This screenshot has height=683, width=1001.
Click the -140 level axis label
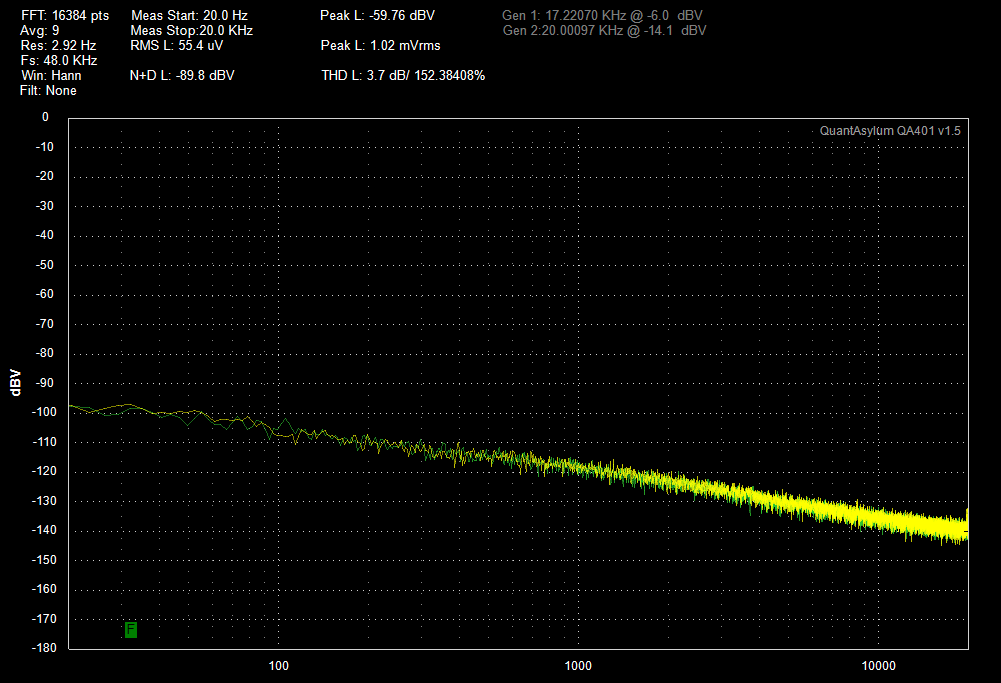click(44, 530)
